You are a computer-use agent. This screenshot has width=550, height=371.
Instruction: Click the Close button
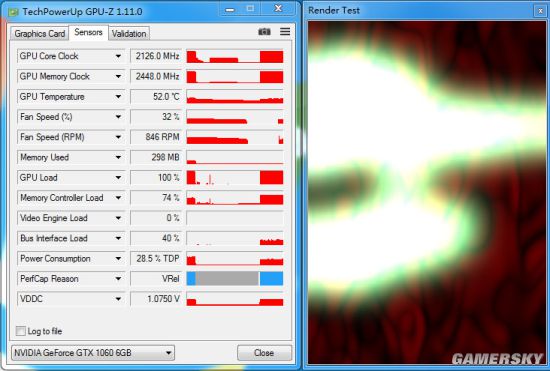pos(264,353)
